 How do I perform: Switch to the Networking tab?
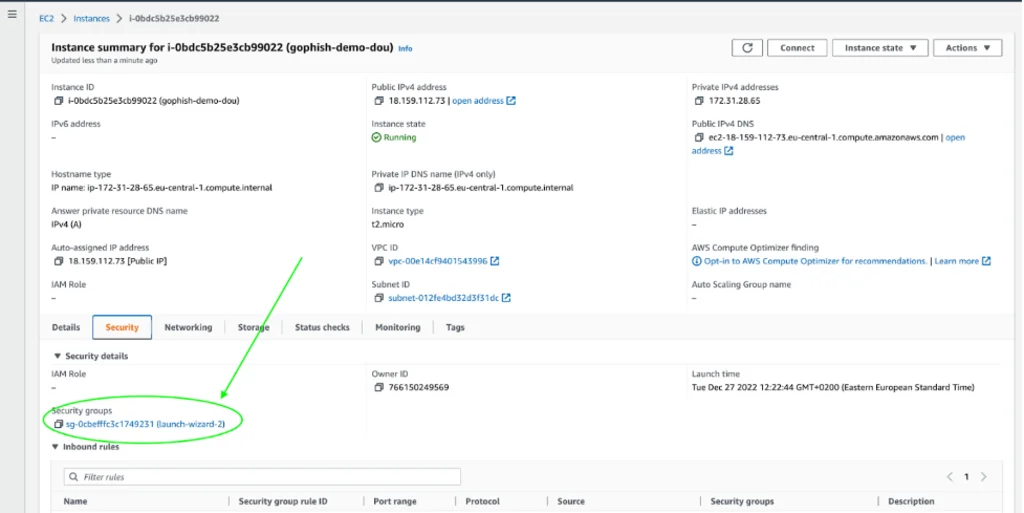tap(188, 328)
